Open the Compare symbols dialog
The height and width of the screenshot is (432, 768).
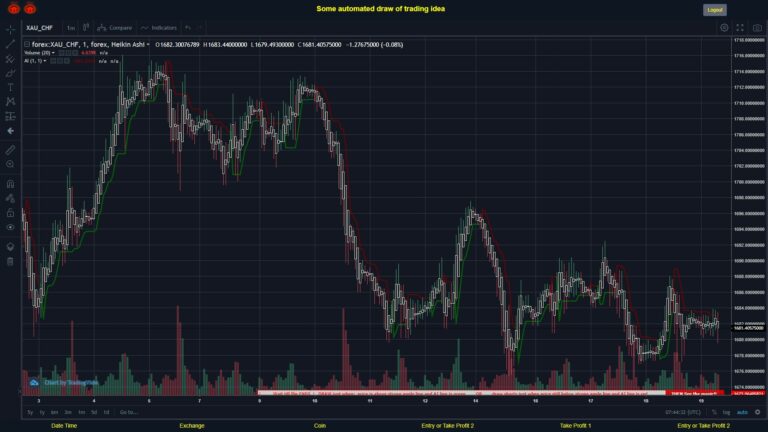[115, 28]
